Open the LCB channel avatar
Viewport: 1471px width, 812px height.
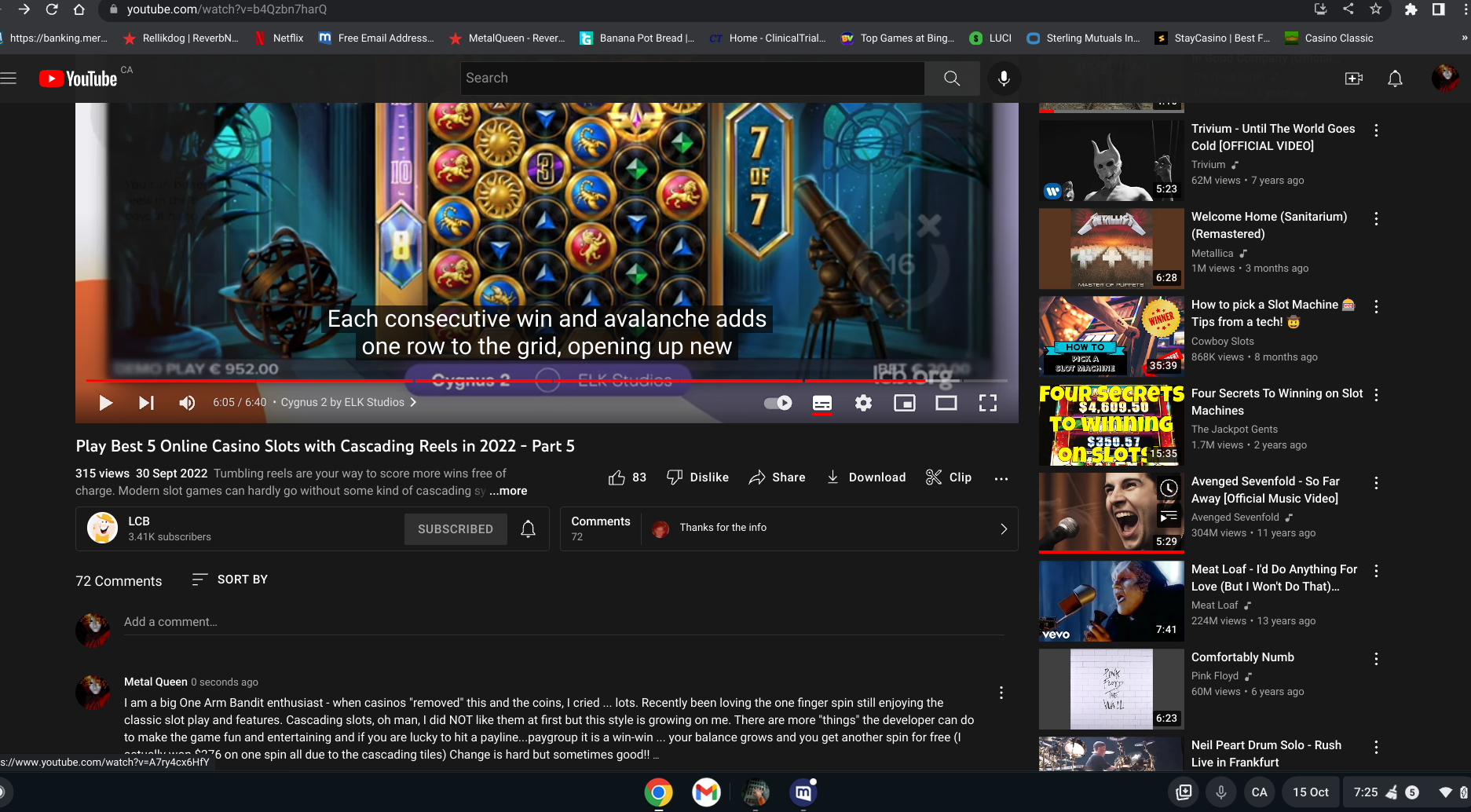point(102,529)
